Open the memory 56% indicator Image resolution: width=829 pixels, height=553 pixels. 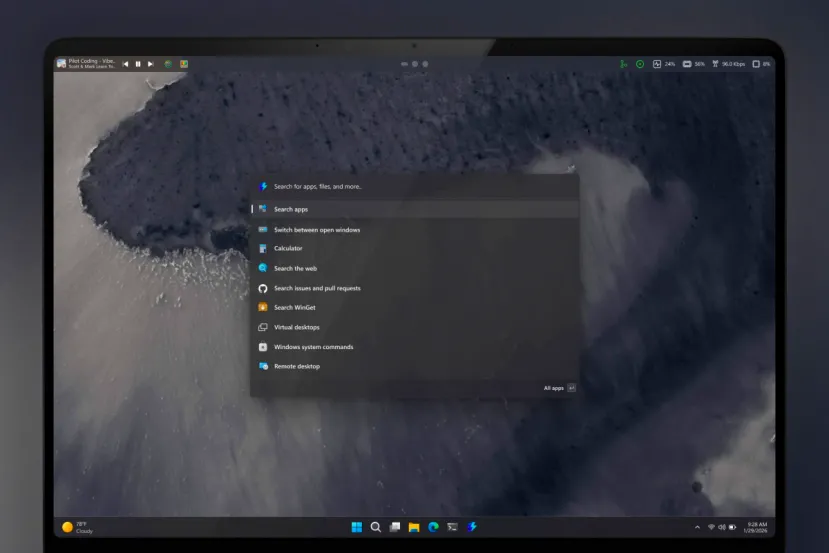point(694,64)
